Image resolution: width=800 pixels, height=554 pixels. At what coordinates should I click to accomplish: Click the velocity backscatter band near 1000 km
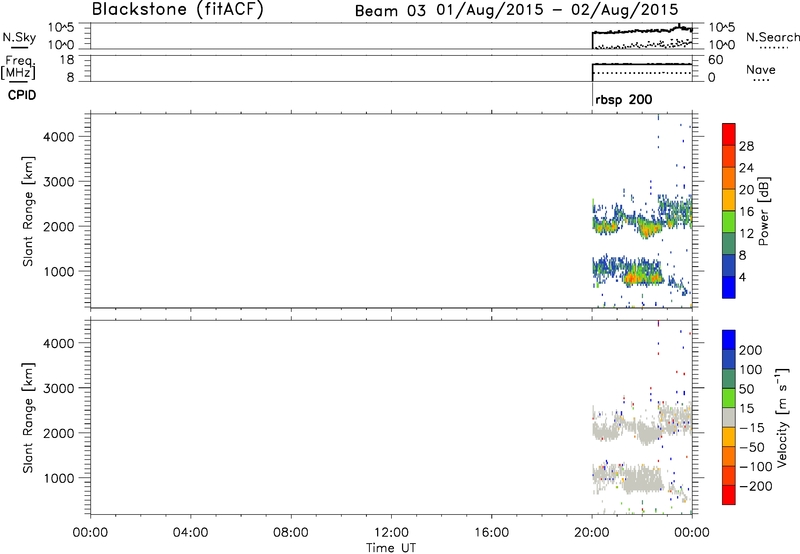[629, 477]
